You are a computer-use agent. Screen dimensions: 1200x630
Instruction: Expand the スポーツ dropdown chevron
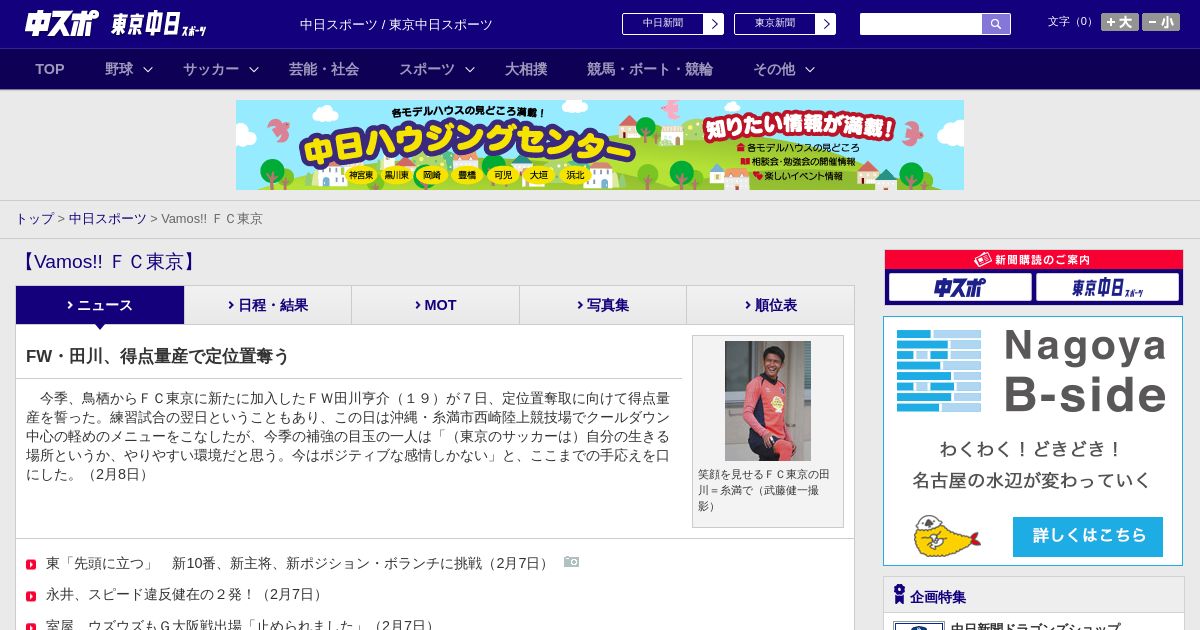tap(470, 69)
